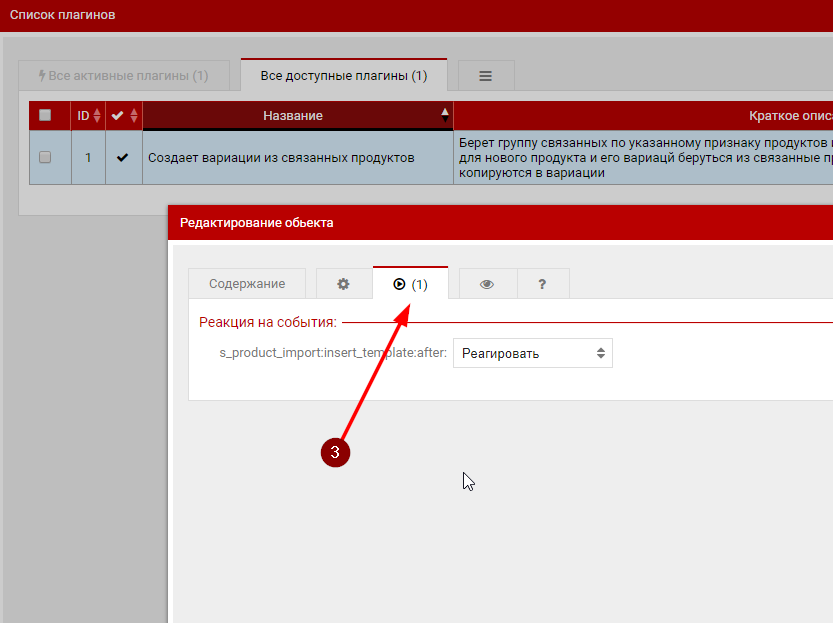Switch to the play icon events tab (1)

coord(410,284)
